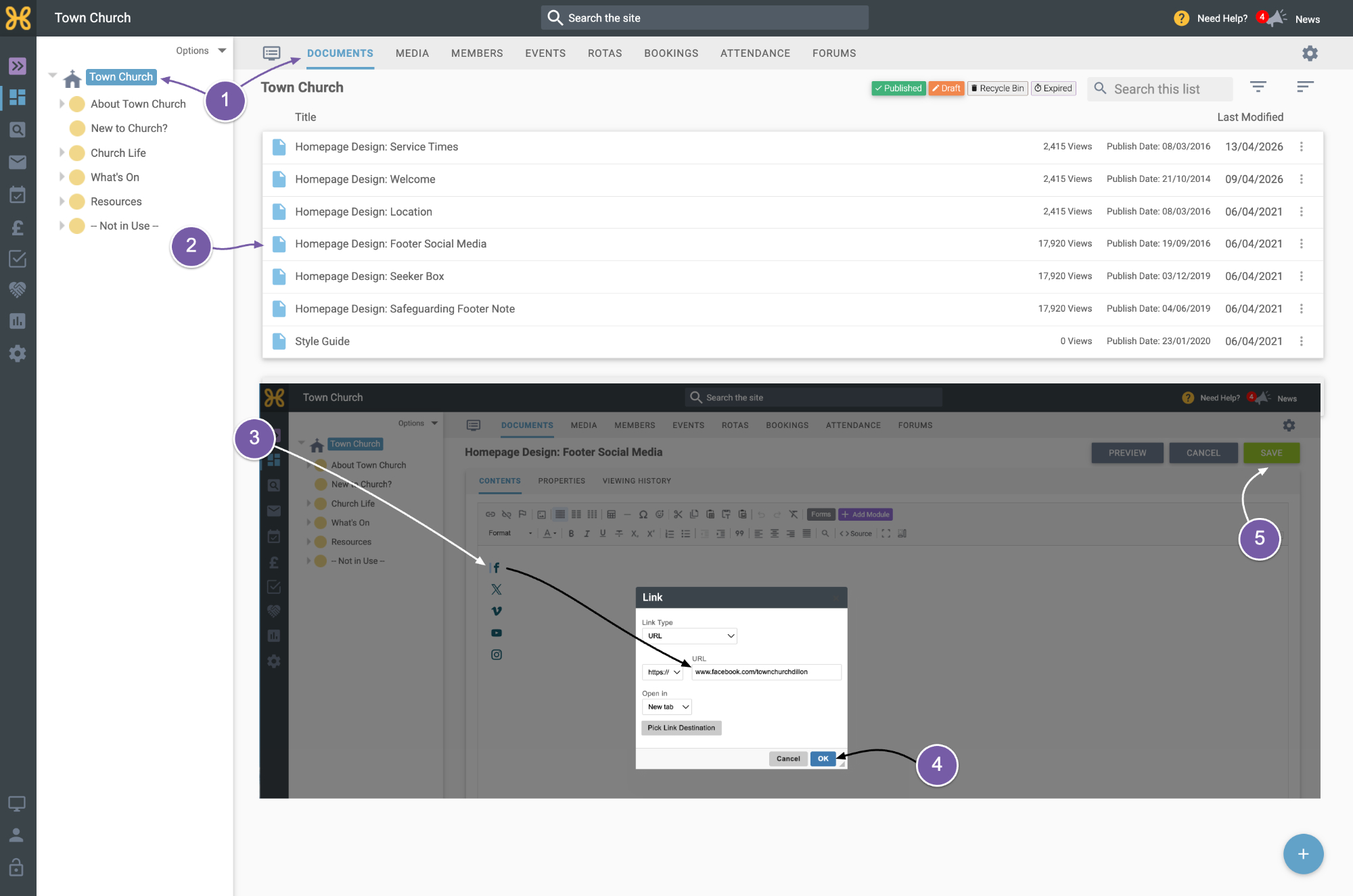The height and width of the screenshot is (896, 1353).
Task: Open the Options dropdown
Action: [201, 51]
